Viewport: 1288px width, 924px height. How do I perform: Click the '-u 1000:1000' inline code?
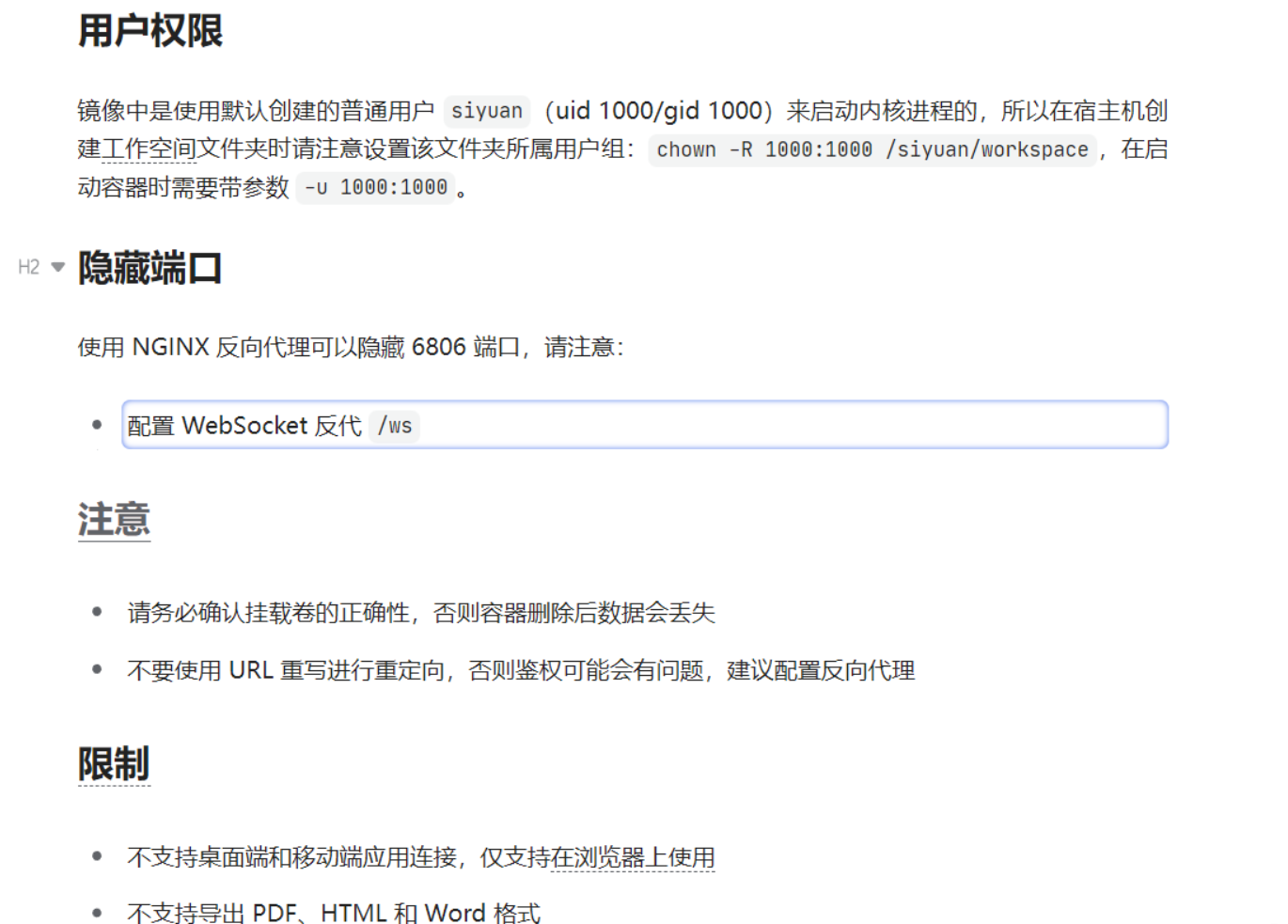(x=375, y=187)
